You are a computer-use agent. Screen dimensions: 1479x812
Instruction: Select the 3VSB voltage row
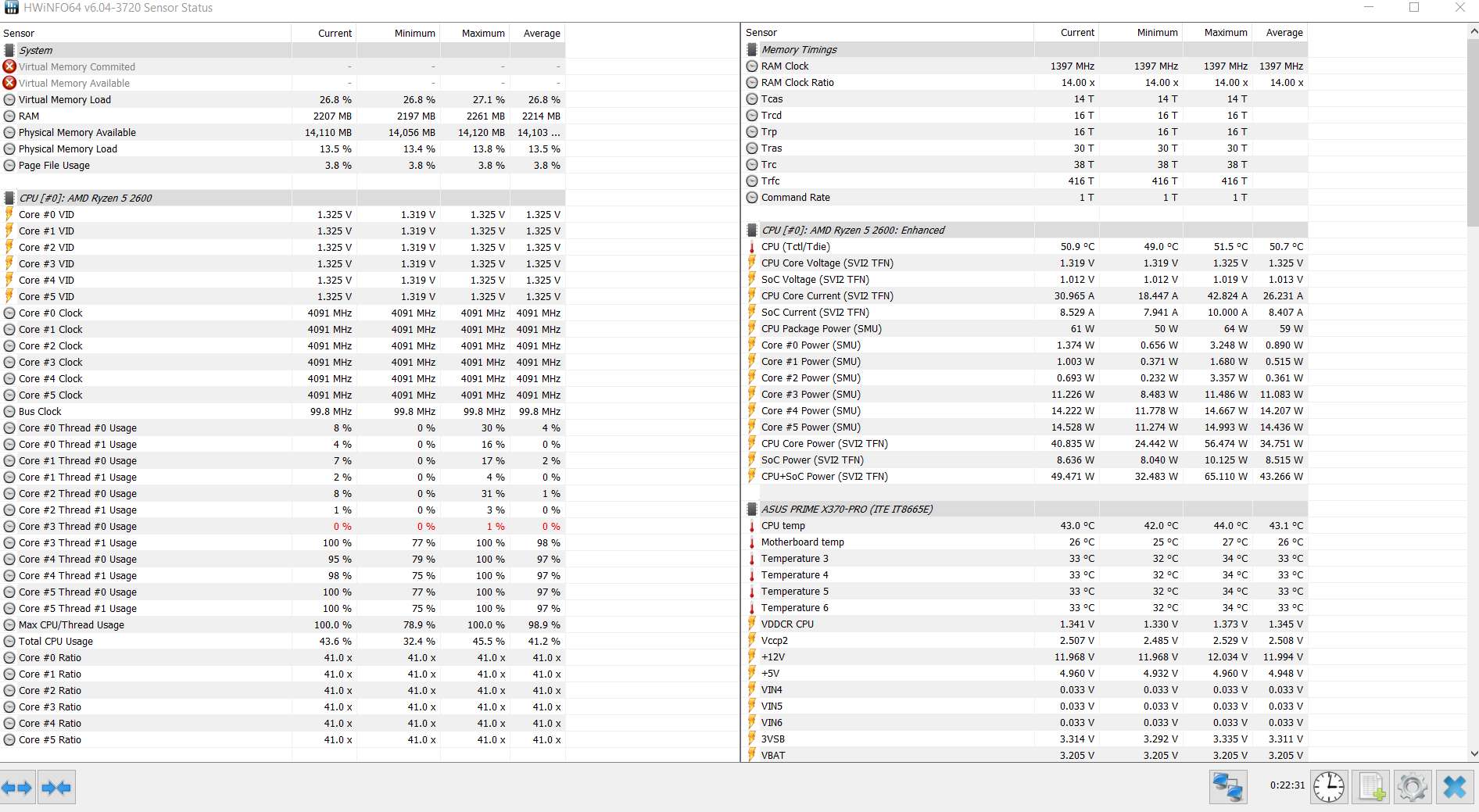click(1025, 739)
